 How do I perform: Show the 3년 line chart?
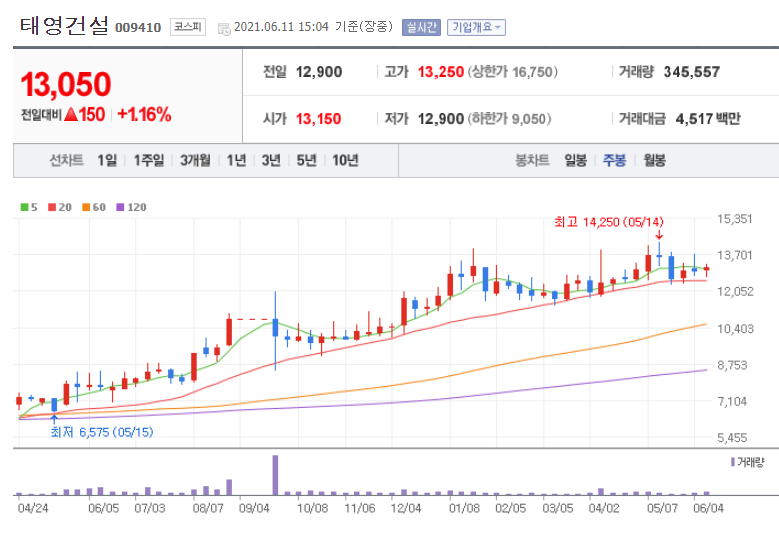(271, 160)
